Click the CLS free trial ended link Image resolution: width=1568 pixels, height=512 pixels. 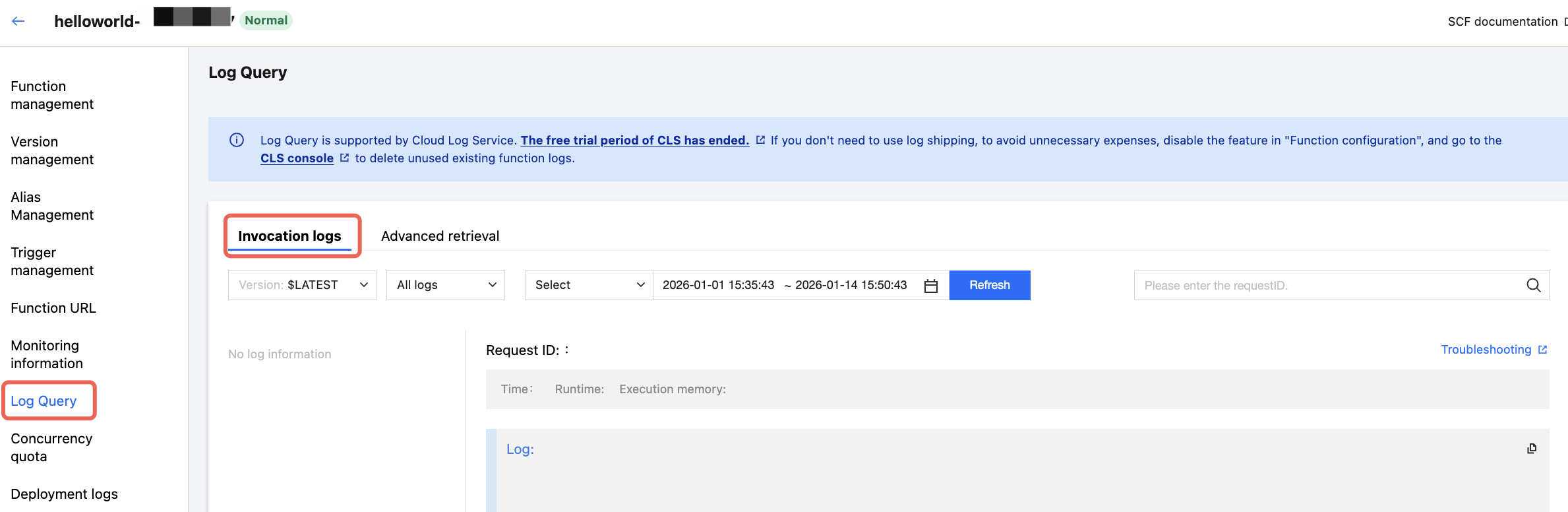[x=634, y=141]
